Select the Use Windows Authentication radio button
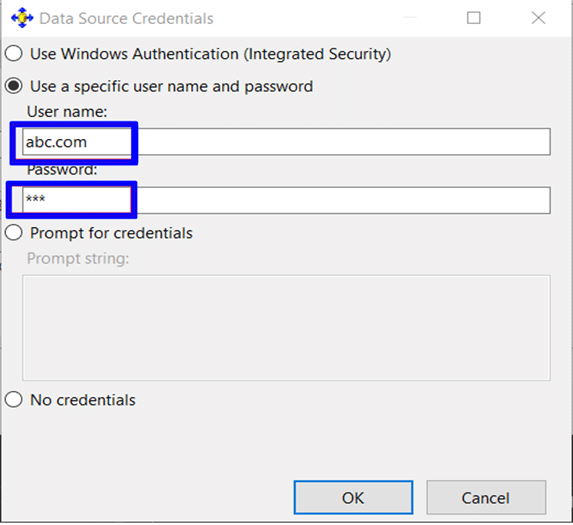This screenshot has height=525, width=573. click(14, 54)
